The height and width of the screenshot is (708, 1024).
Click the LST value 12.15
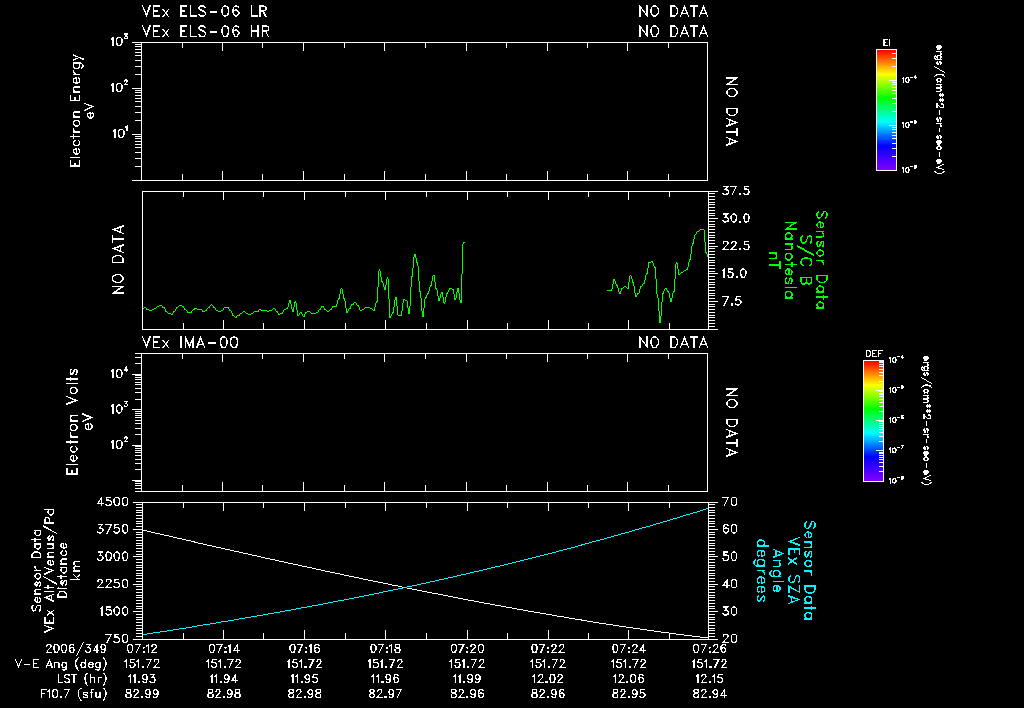pyautogui.click(x=709, y=679)
